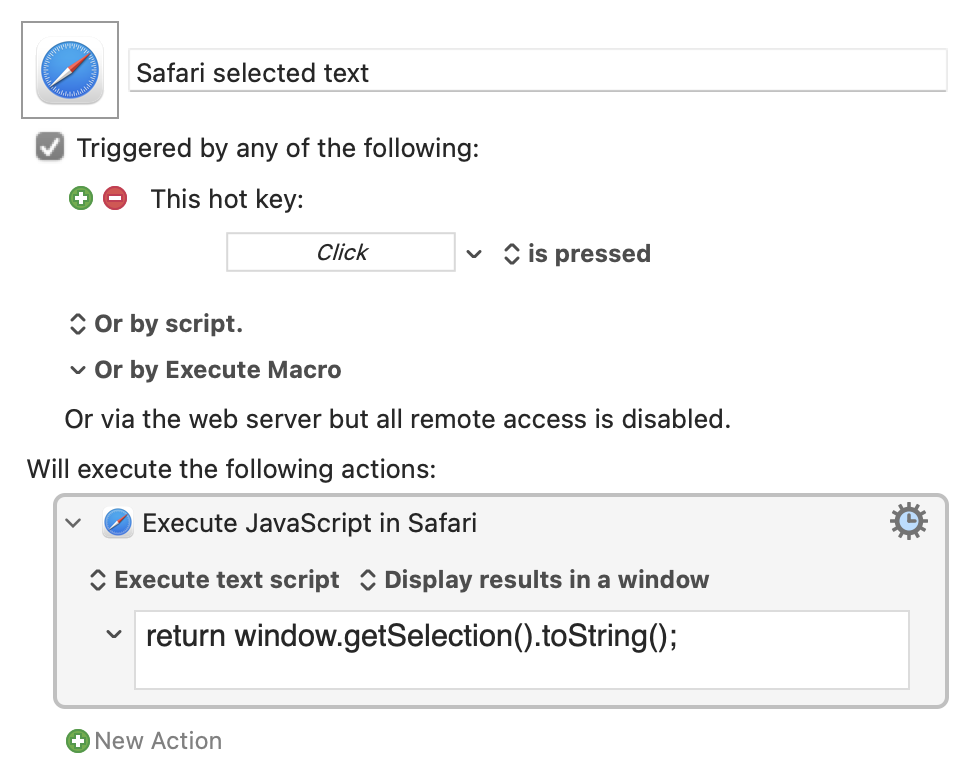Click the Safari icon in action header
The height and width of the screenshot is (774, 970).
point(118,523)
